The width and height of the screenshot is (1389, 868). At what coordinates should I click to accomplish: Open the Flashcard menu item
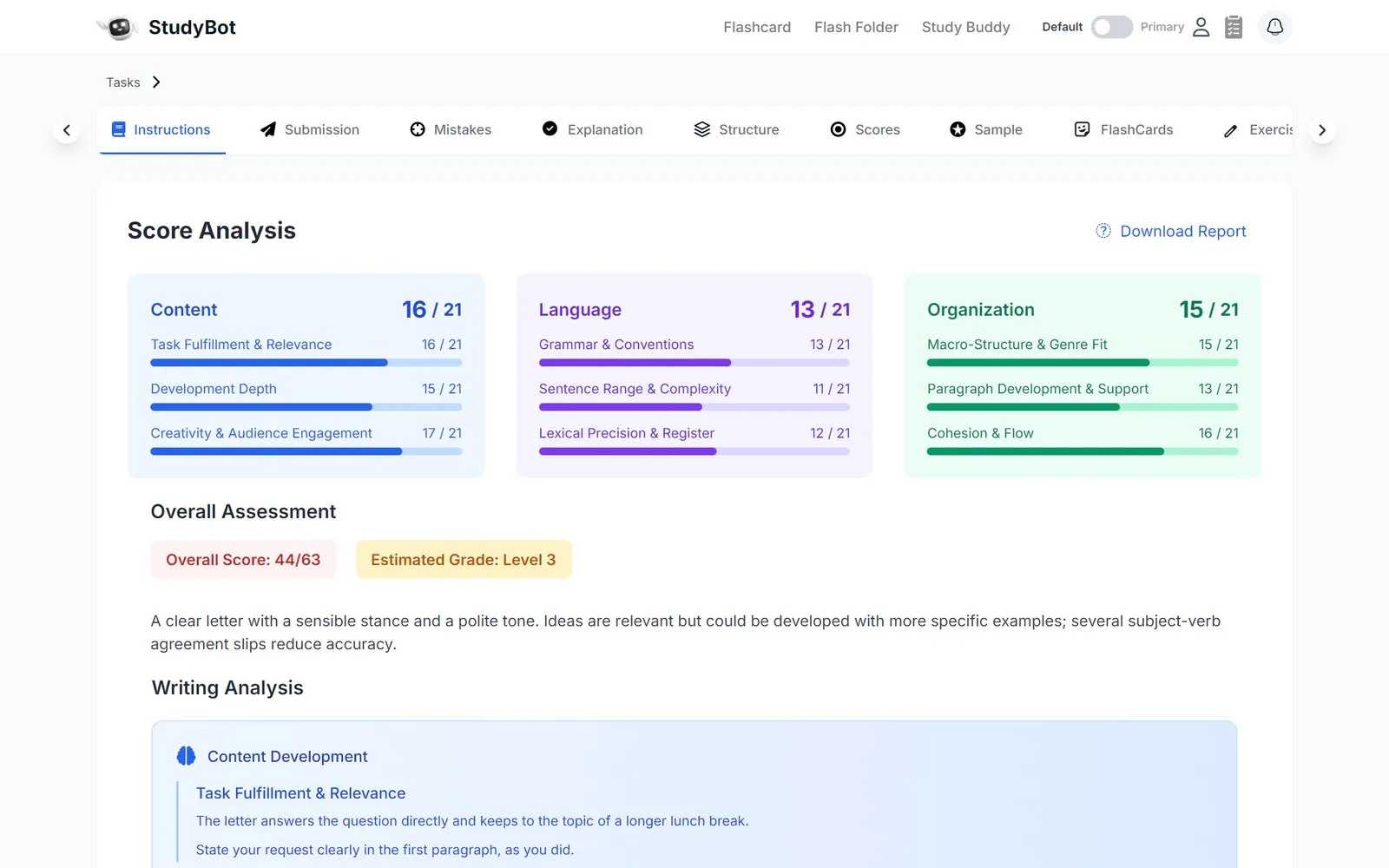pos(757,27)
